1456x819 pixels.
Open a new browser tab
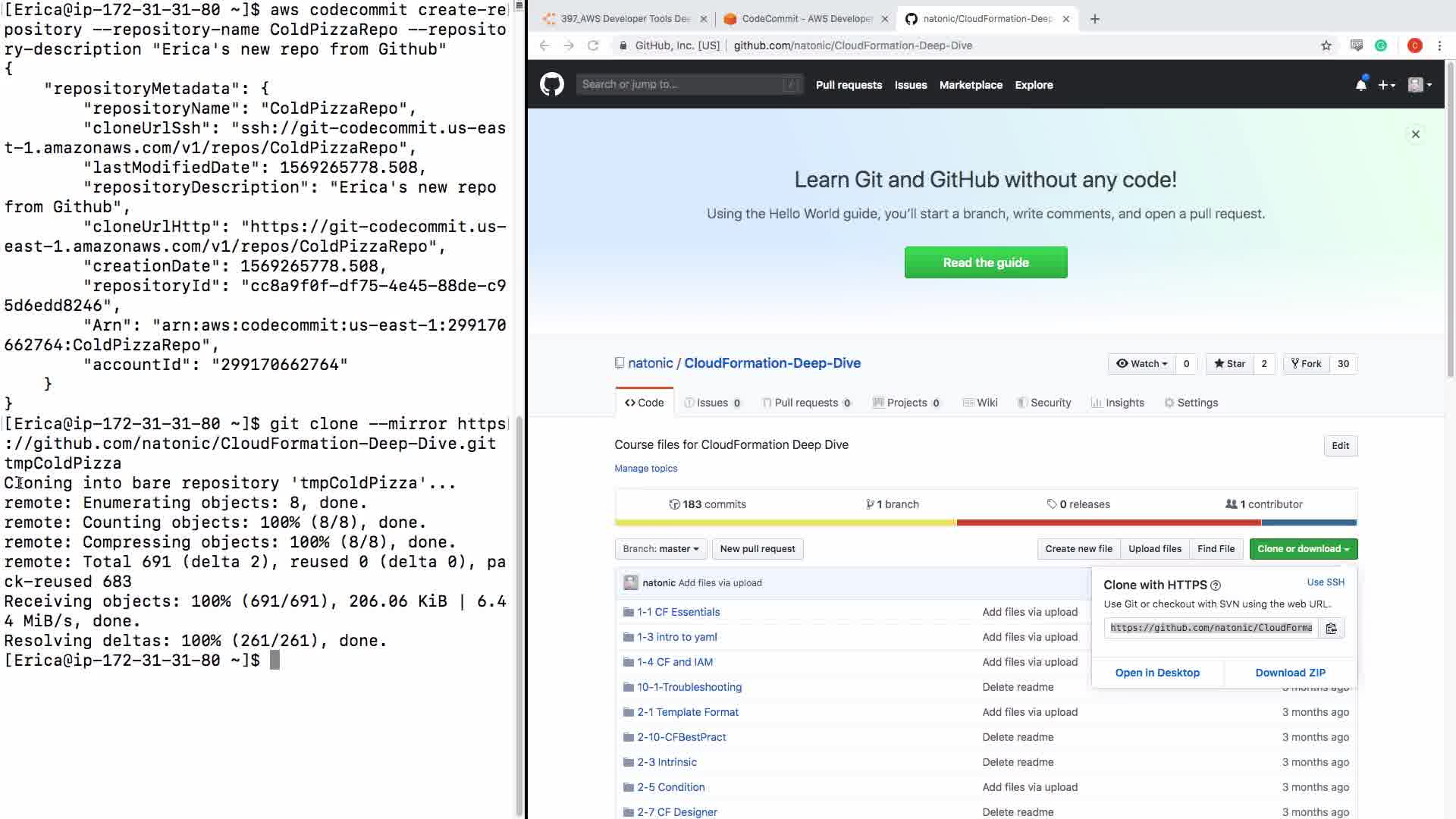coord(1094,19)
